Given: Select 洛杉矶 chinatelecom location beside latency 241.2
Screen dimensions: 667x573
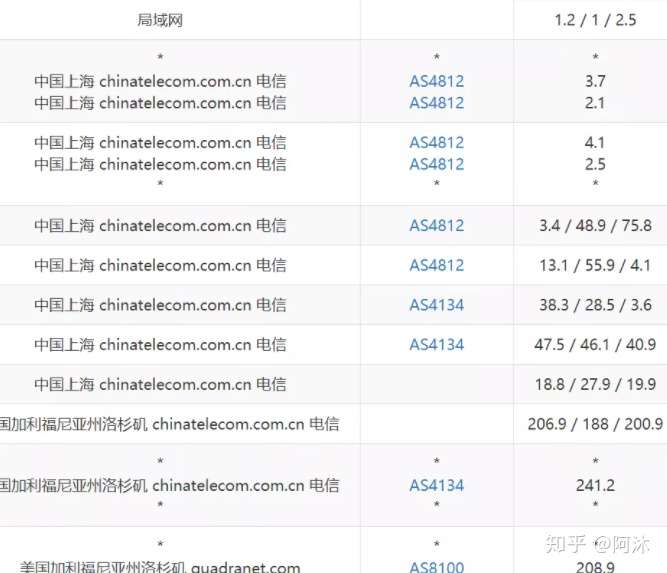Looking at the screenshot, I should 169,485.
